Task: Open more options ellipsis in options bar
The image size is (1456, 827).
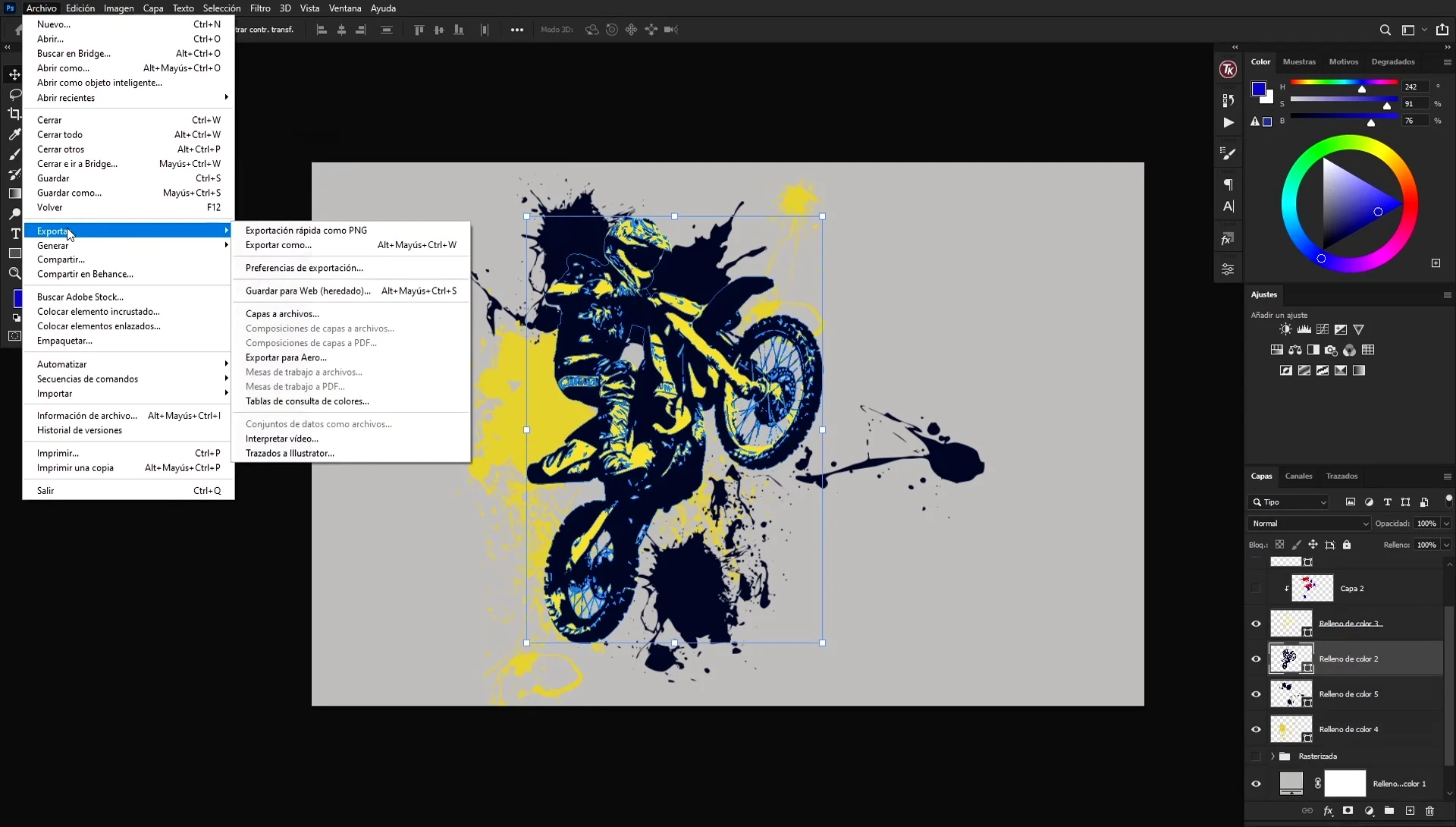Action: tap(517, 30)
